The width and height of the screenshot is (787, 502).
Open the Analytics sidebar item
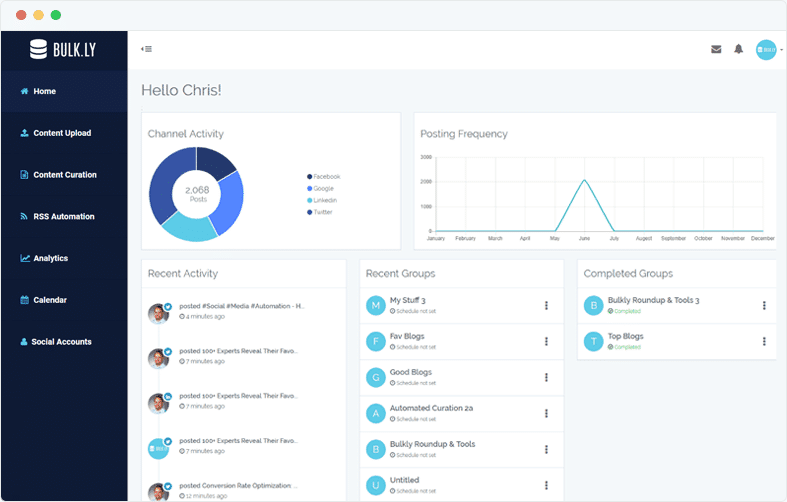50,258
